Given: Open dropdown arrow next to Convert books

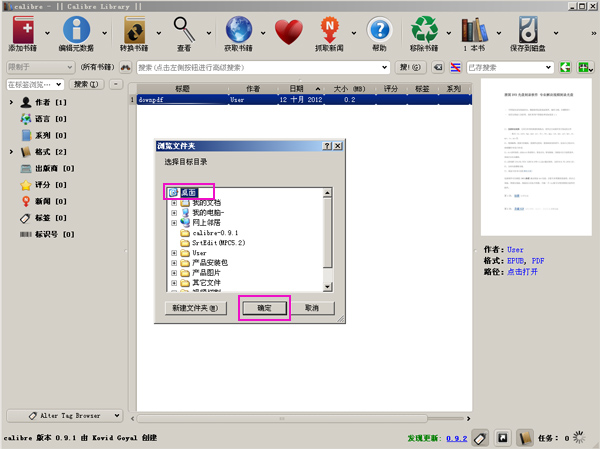Looking at the screenshot, I should (x=159, y=33).
